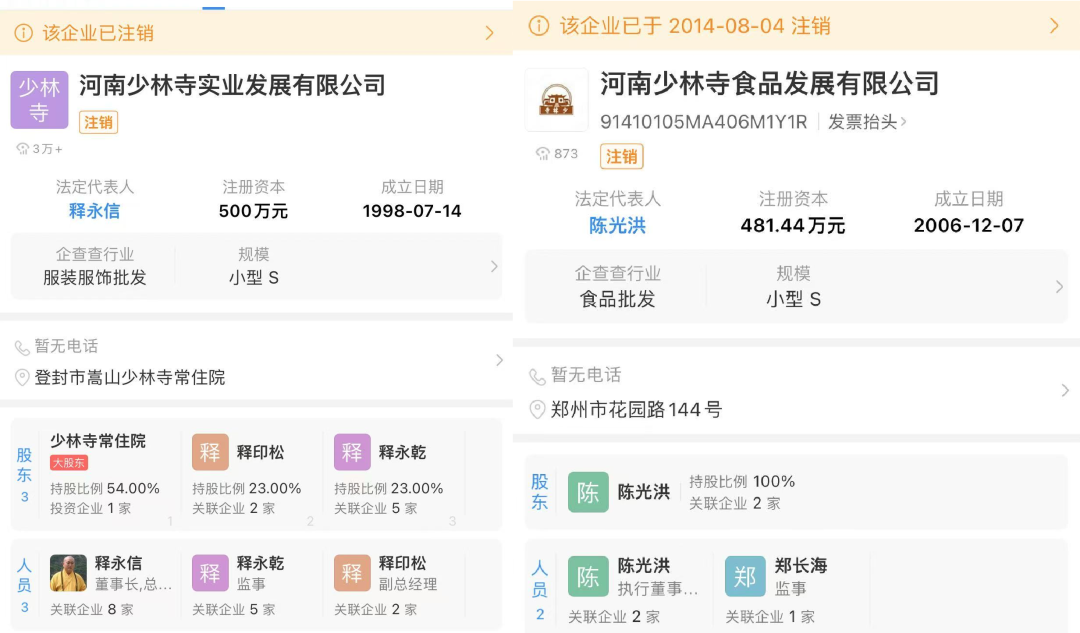1080x633 pixels.
Task: Tap 投资企业 1 家 under 少林寺常住院
Action: 90,508
